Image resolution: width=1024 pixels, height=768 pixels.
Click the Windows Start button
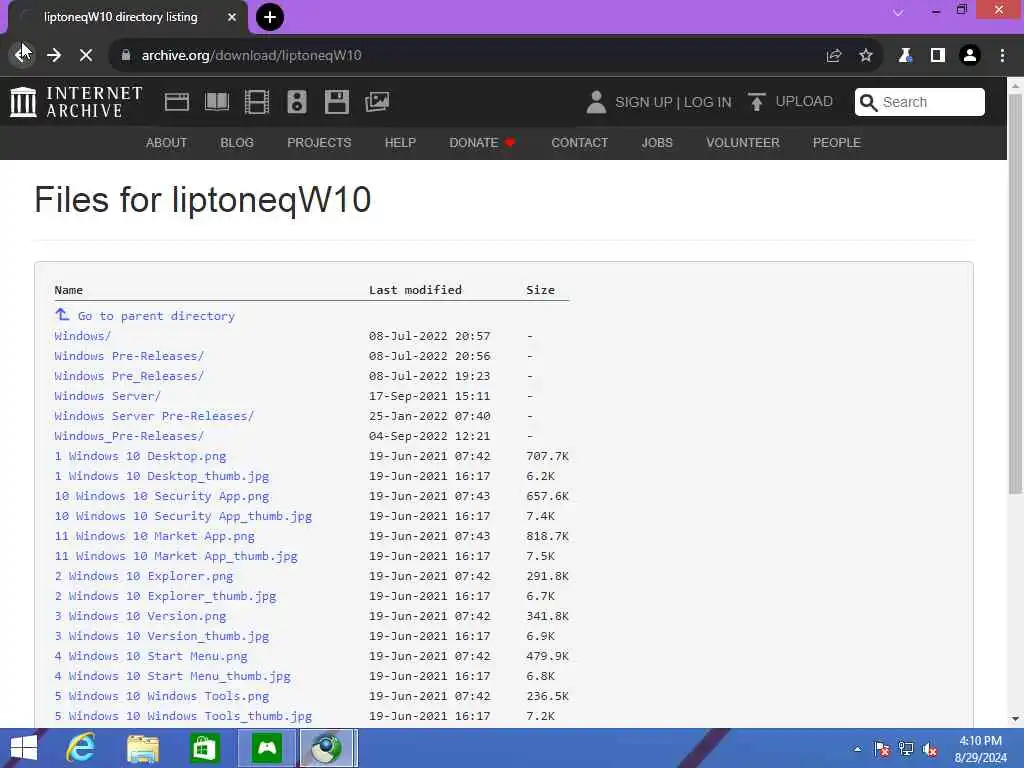[x=24, y=748]
